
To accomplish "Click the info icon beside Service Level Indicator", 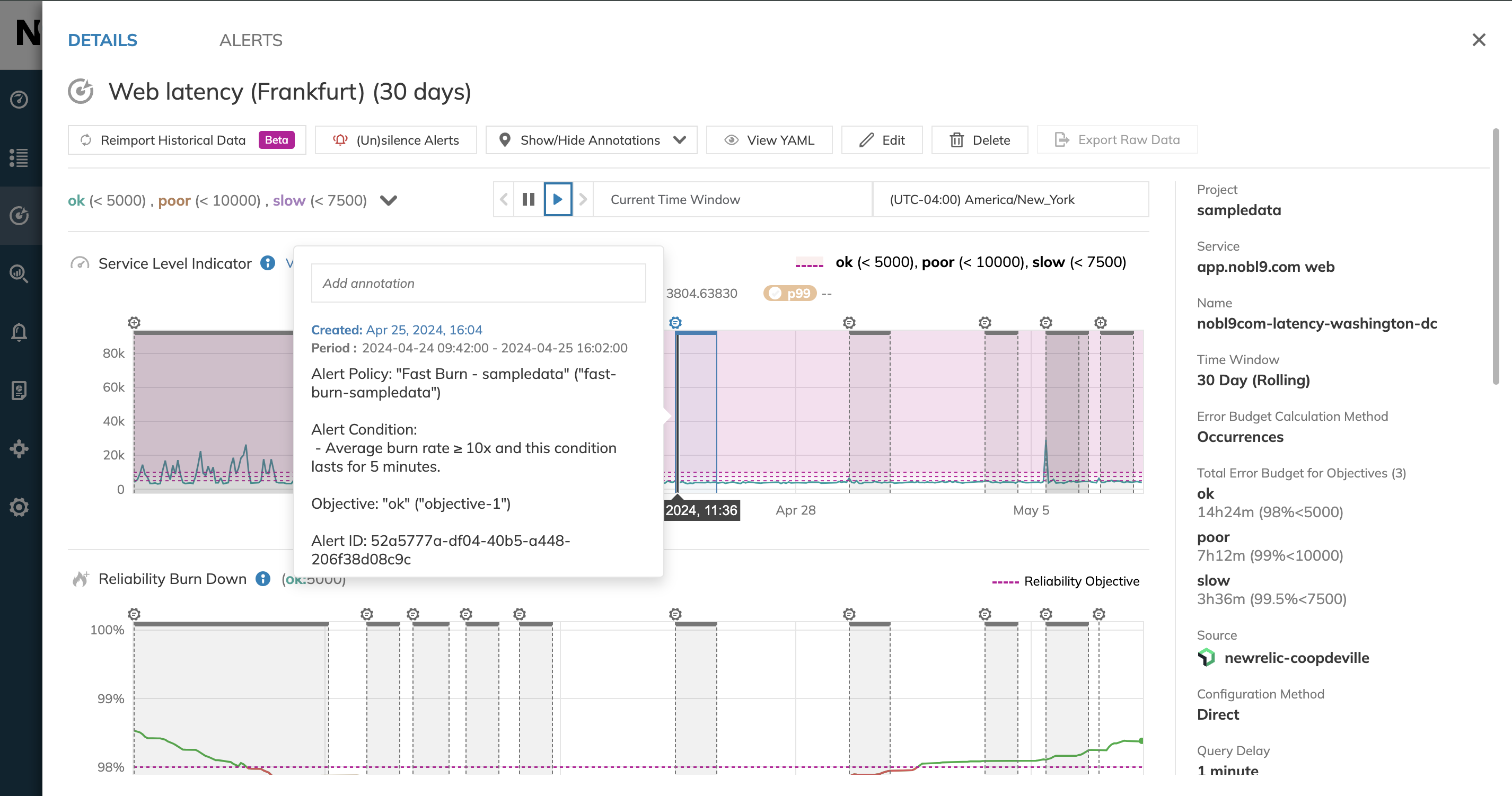I will pos(268,263).
